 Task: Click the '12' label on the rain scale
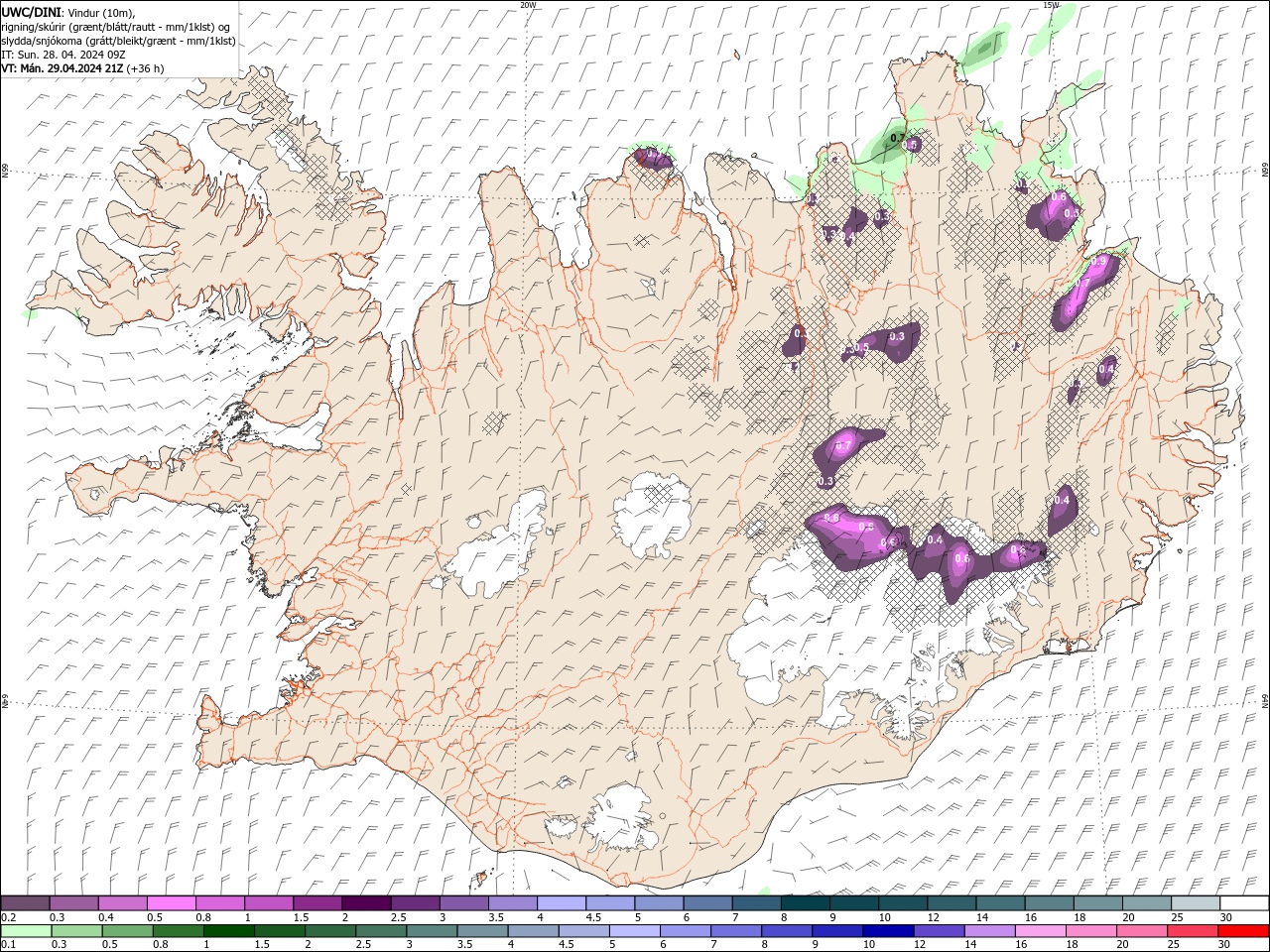[x=920, y=945]
